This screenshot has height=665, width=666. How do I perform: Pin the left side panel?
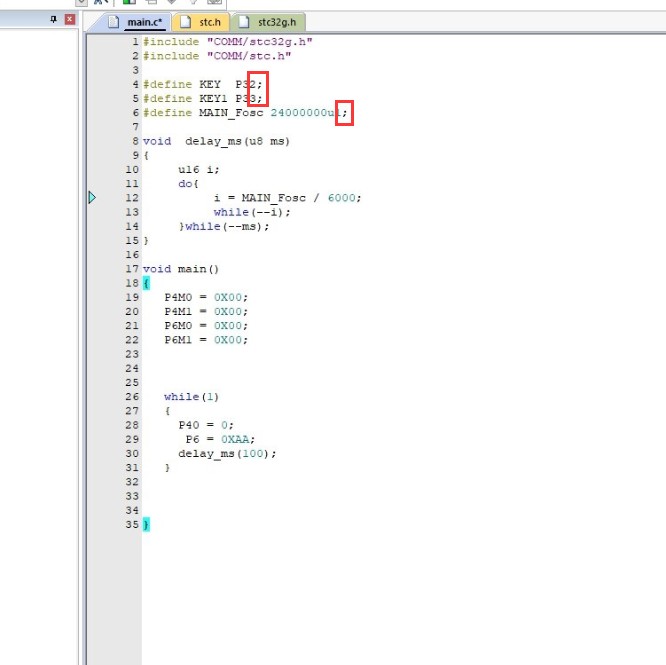(54, 19)
